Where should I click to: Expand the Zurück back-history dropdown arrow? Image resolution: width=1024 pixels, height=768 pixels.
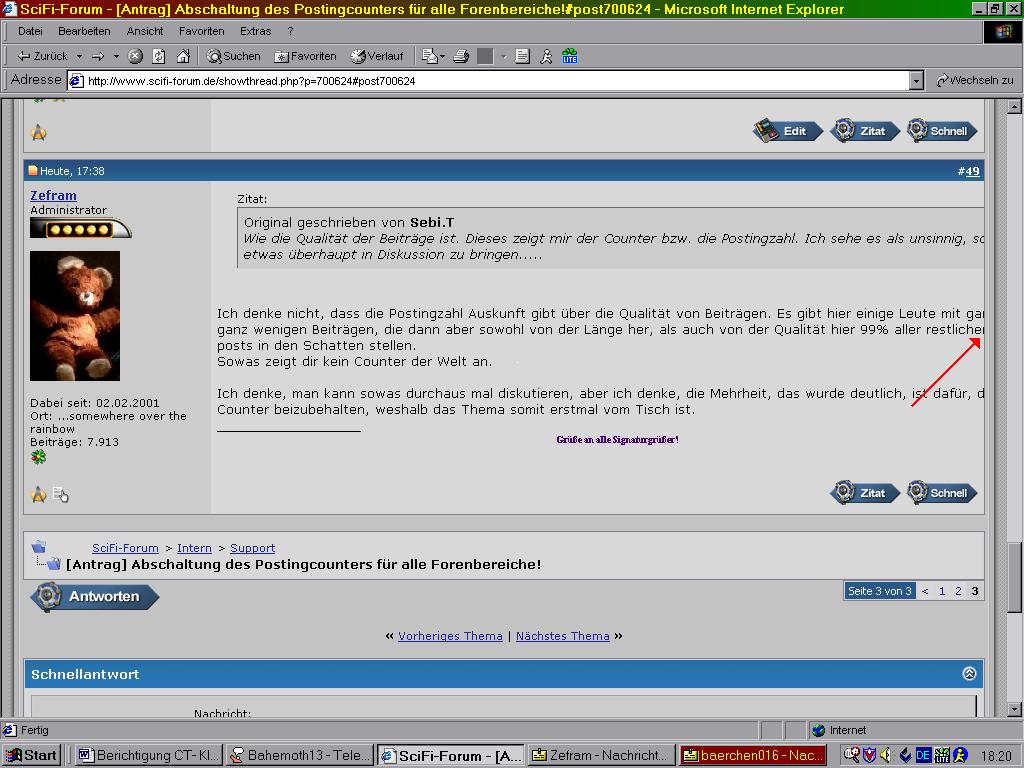point(80,56)
